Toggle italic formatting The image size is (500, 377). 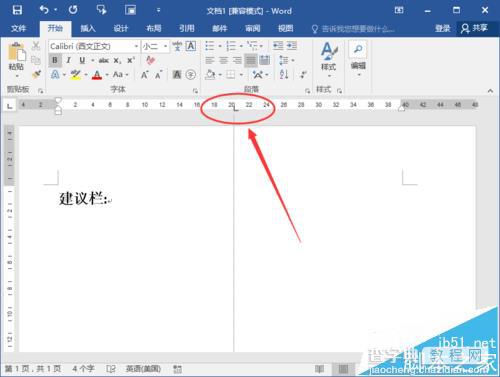(x=69, y=60)
